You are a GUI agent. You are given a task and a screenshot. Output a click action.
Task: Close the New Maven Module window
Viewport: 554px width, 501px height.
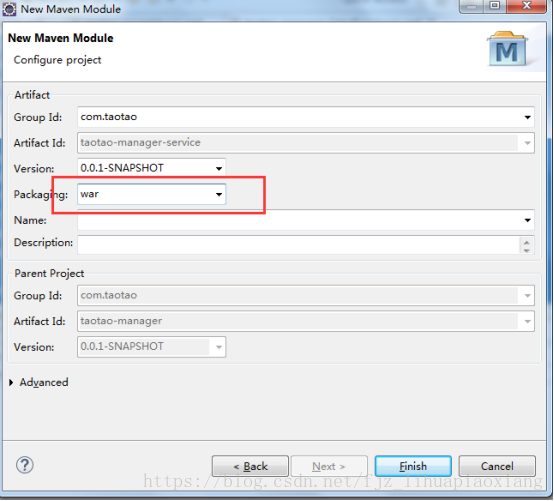point(526,6)
